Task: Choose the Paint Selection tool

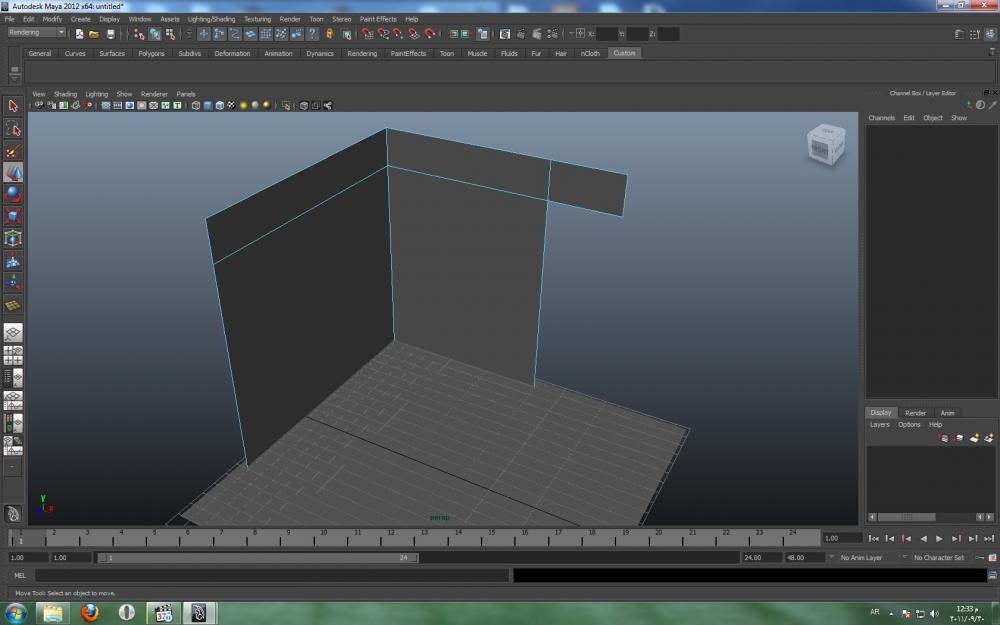Action: click(x=13, y=151)
